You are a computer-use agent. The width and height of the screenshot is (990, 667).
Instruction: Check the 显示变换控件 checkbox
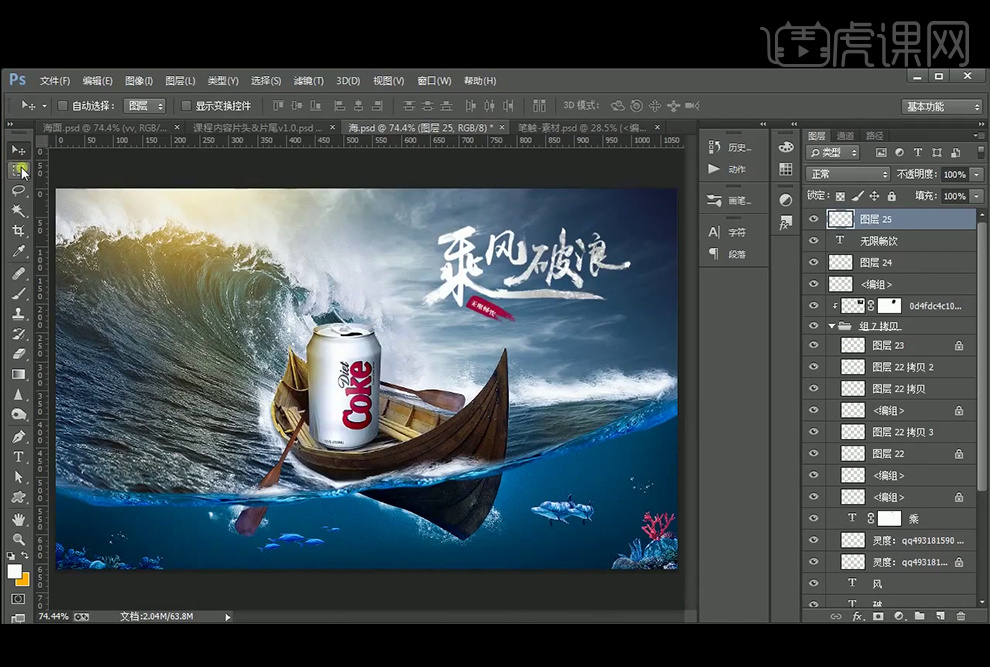186,105
